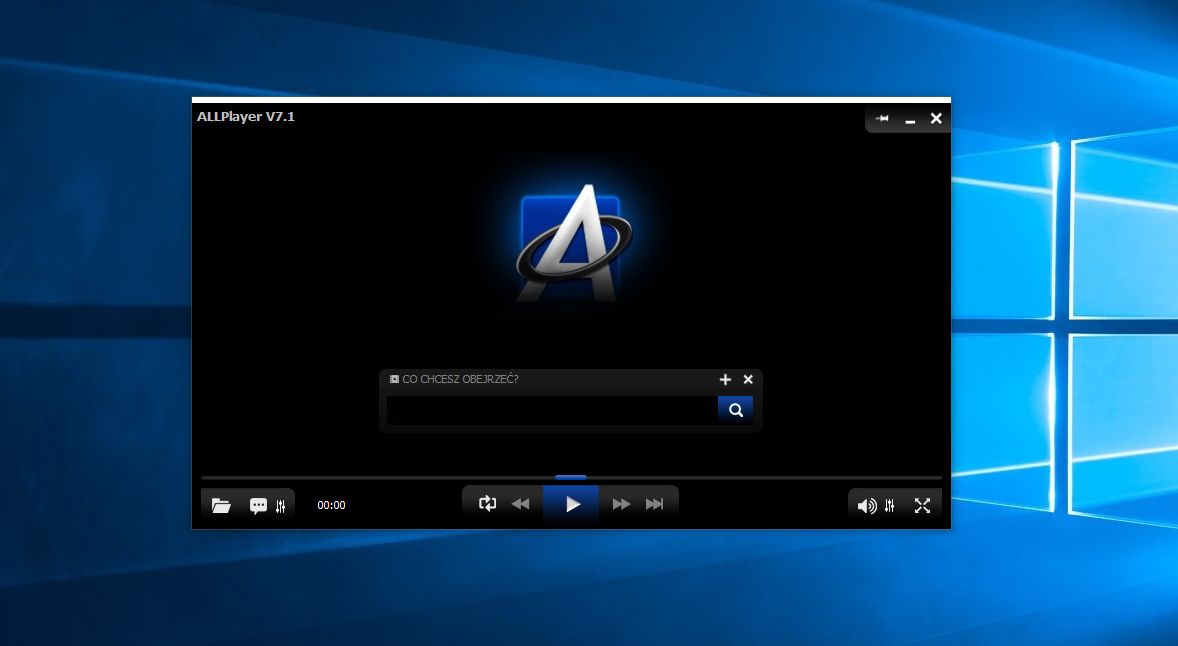The width and height of the screenshot is (1178, 646).
Task: Open a file with the folder icon
Action: pyautogui.click(x=221, y=505)
